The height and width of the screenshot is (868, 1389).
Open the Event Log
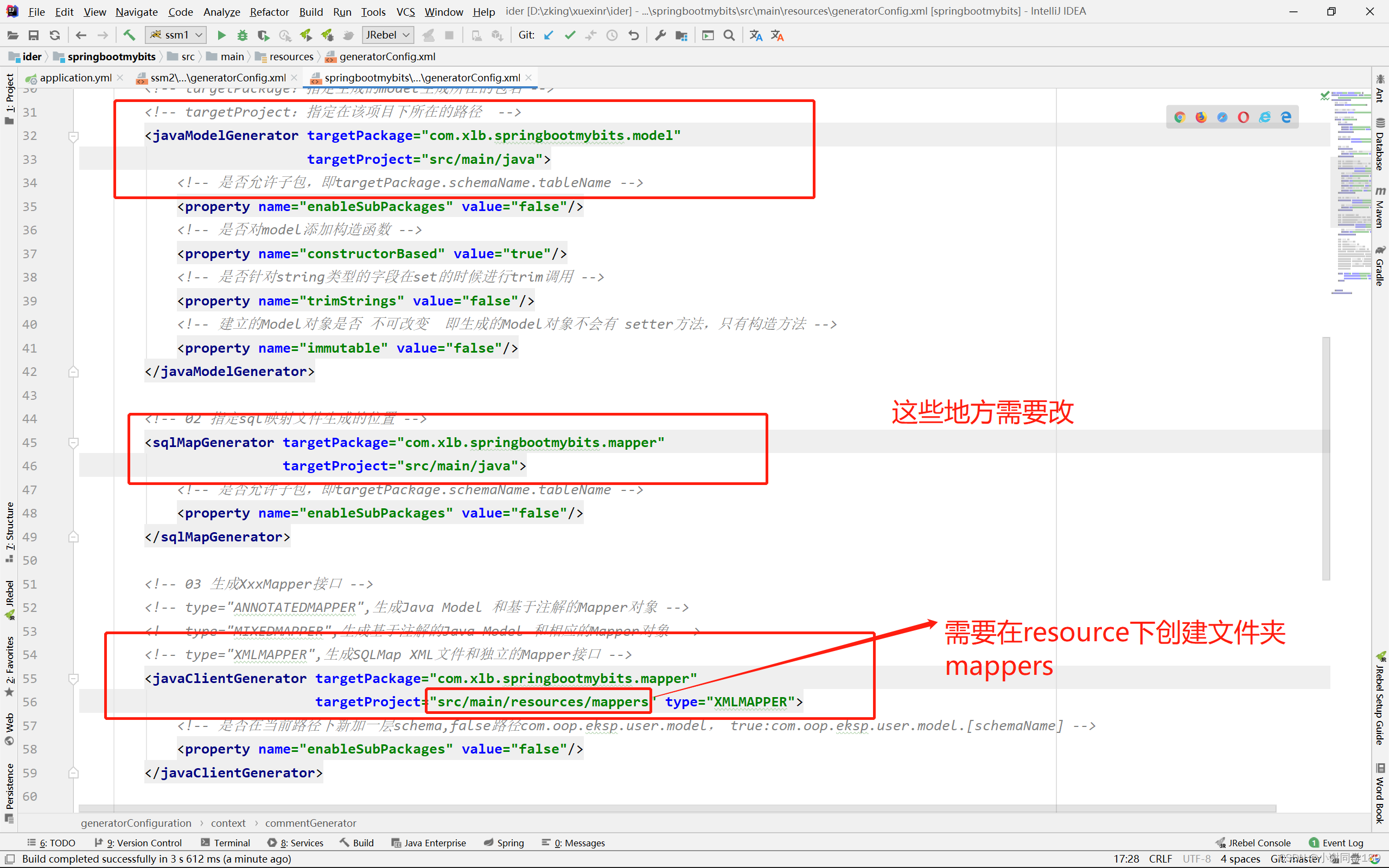tap(1336, 843)
